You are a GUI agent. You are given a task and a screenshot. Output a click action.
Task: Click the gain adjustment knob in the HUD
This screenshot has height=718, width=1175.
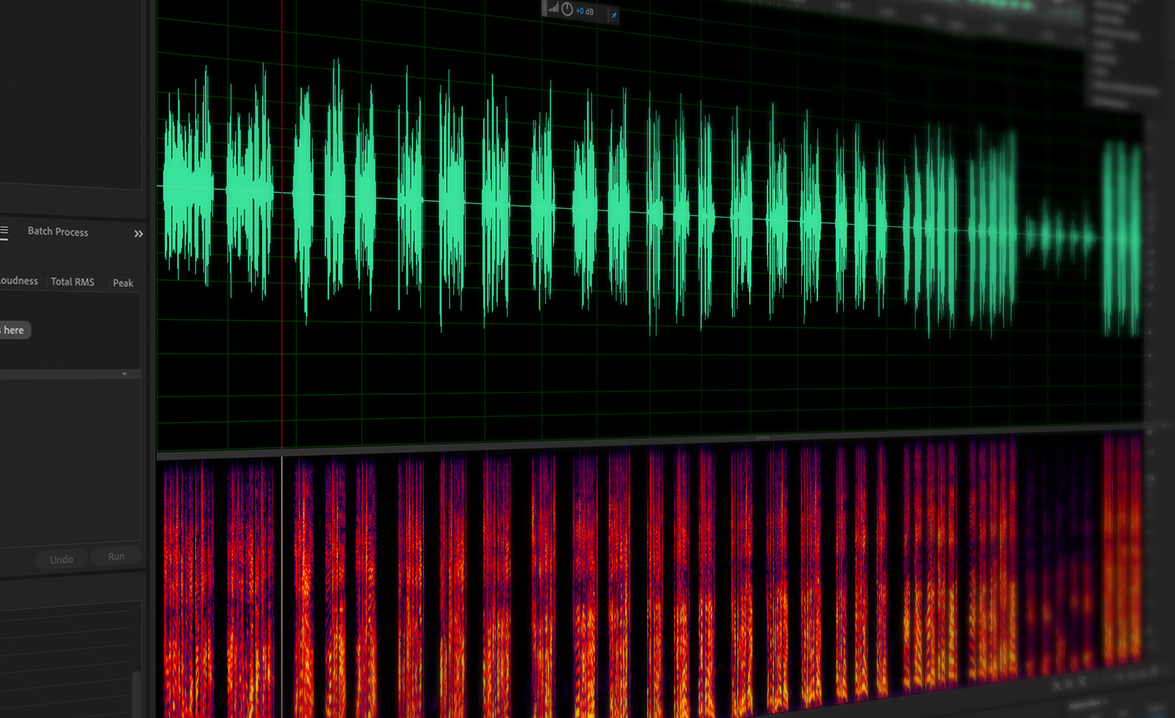point(567,10)
